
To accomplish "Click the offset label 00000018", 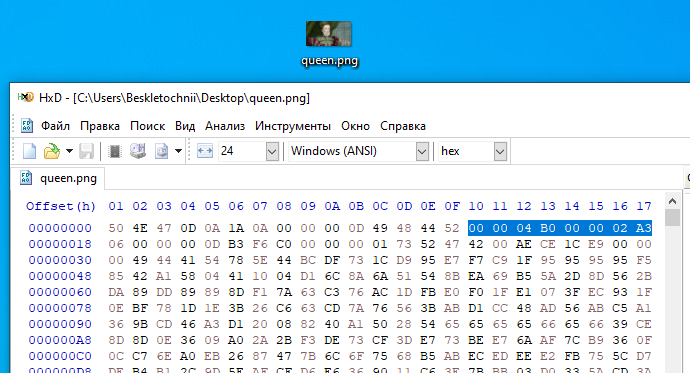I will coord(60,244).
